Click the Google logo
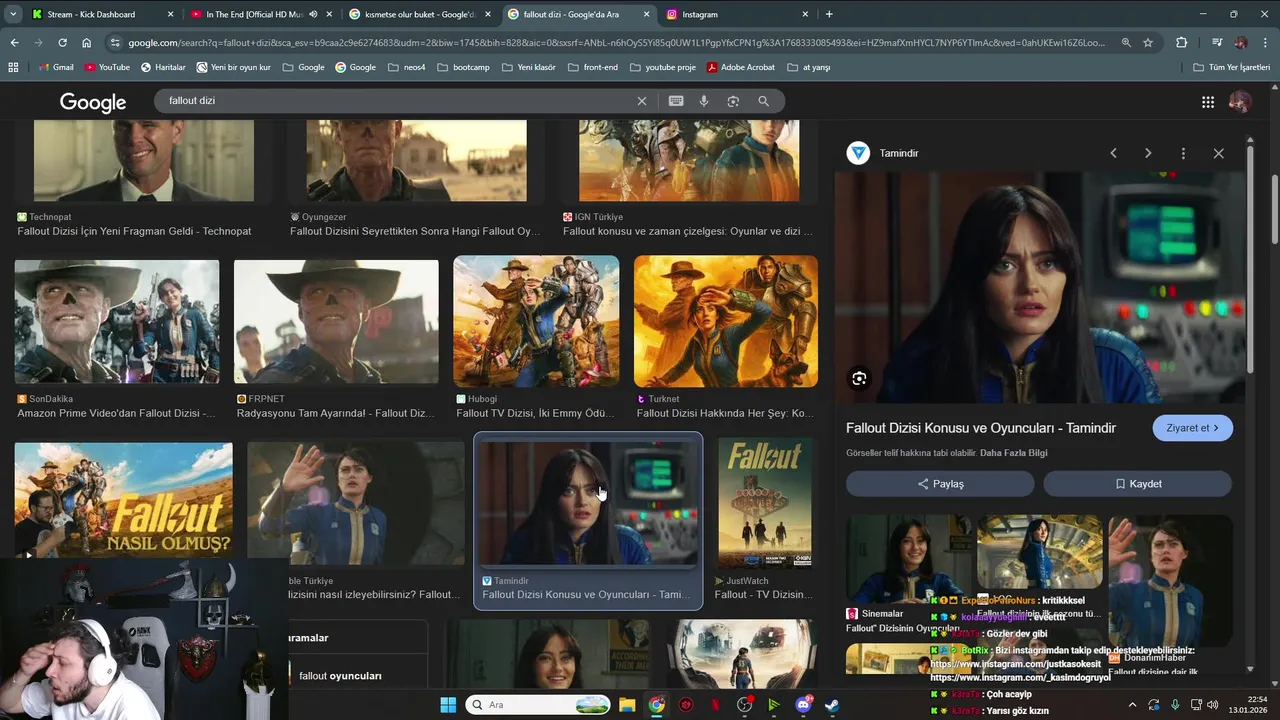This screenshot has height=720, width=1280. click(93, 102)
